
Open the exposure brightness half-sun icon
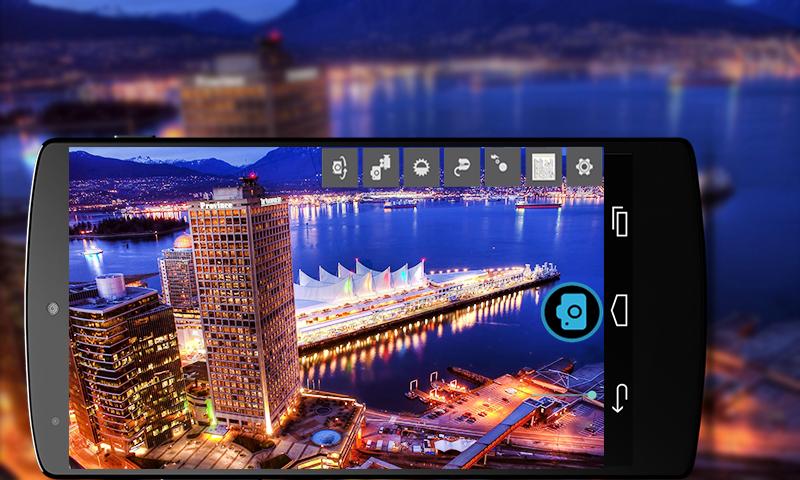click(x=421, y=167)
